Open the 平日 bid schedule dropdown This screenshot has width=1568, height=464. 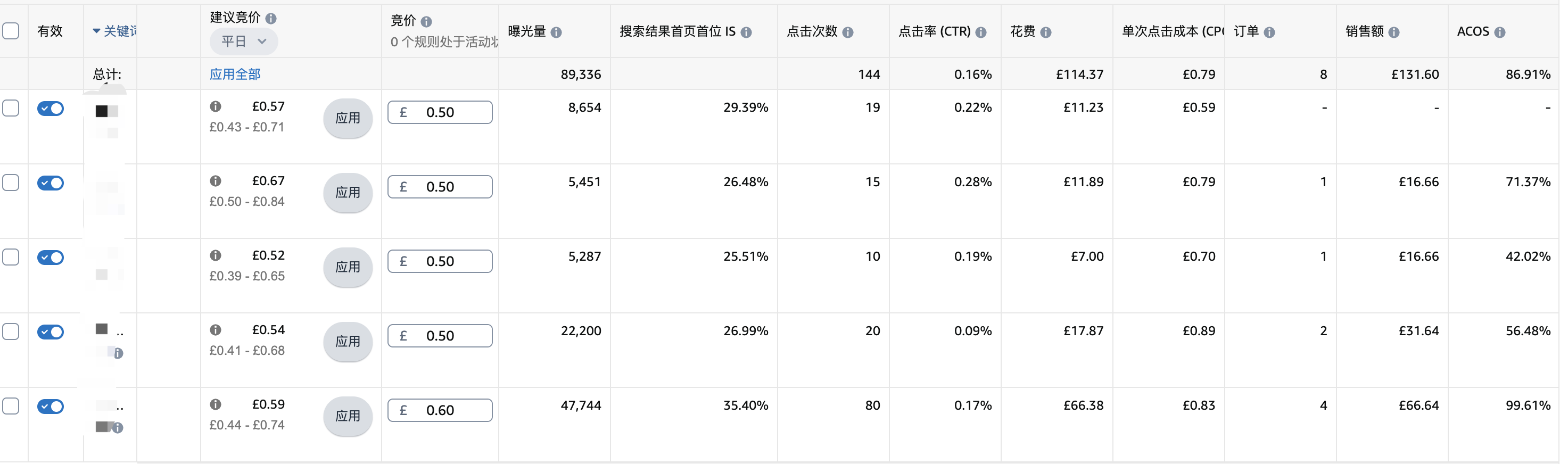pos(243,42)
